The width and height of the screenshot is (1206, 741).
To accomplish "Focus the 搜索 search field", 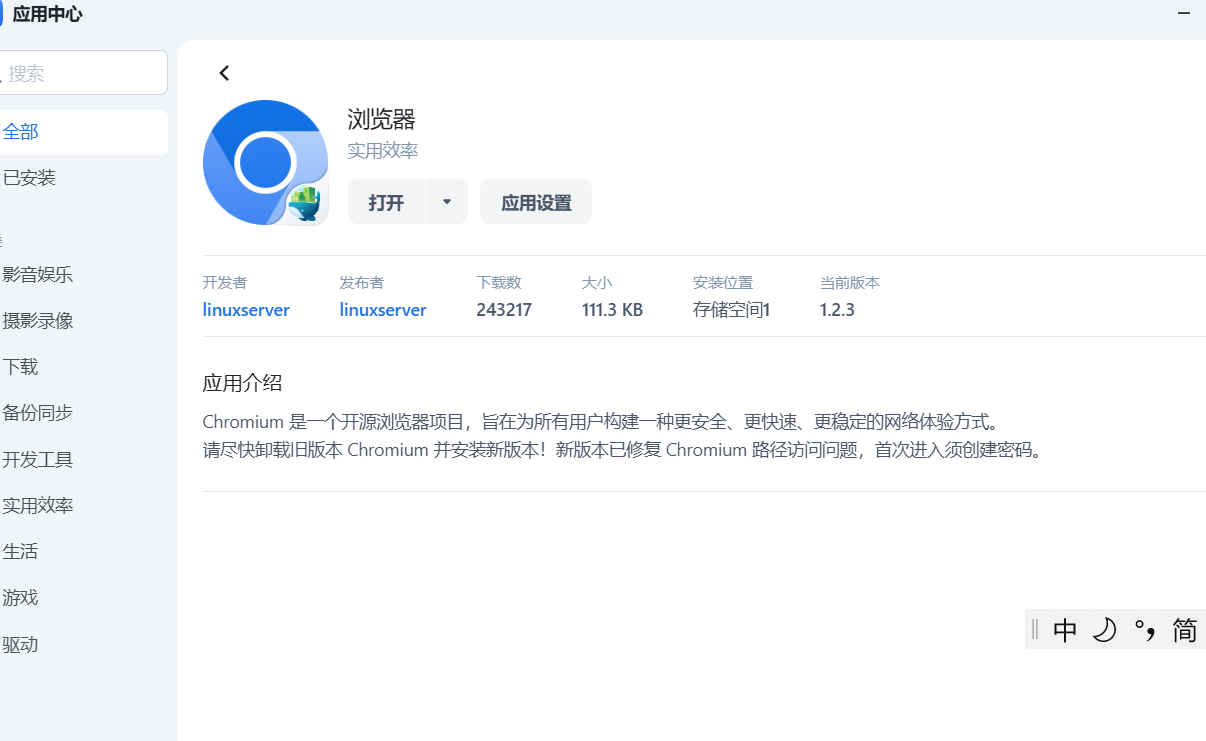I will [x=84, y=73].
